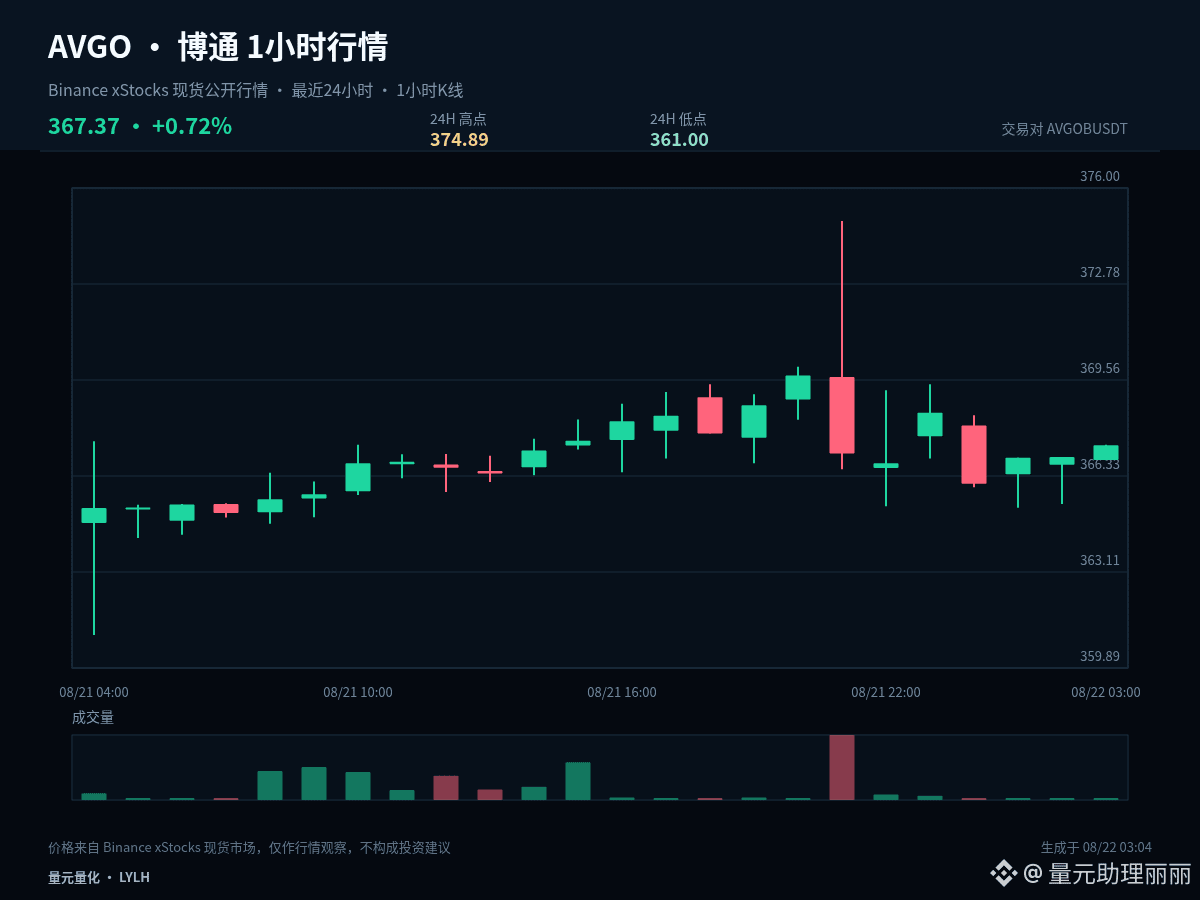
Task: Click the 成交量 volume label
Action: 93,717
